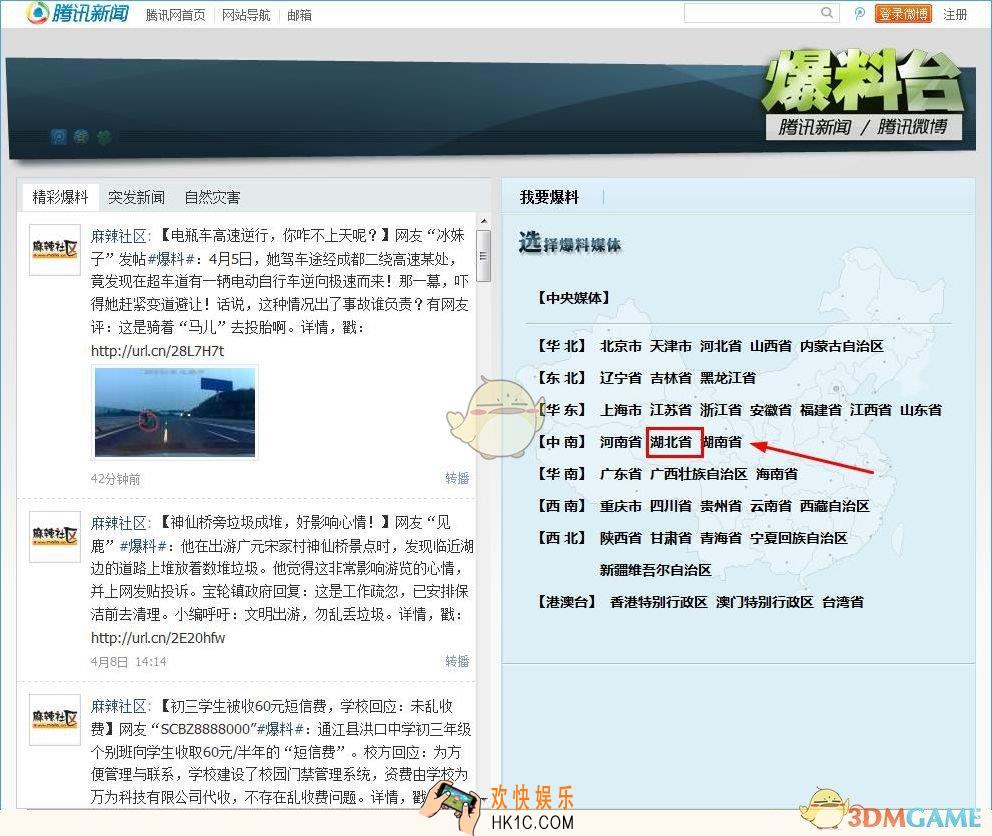Screen dimensions: 992x836
Task: Open link http://url.cn/28L7H7t
Action: 158,351
